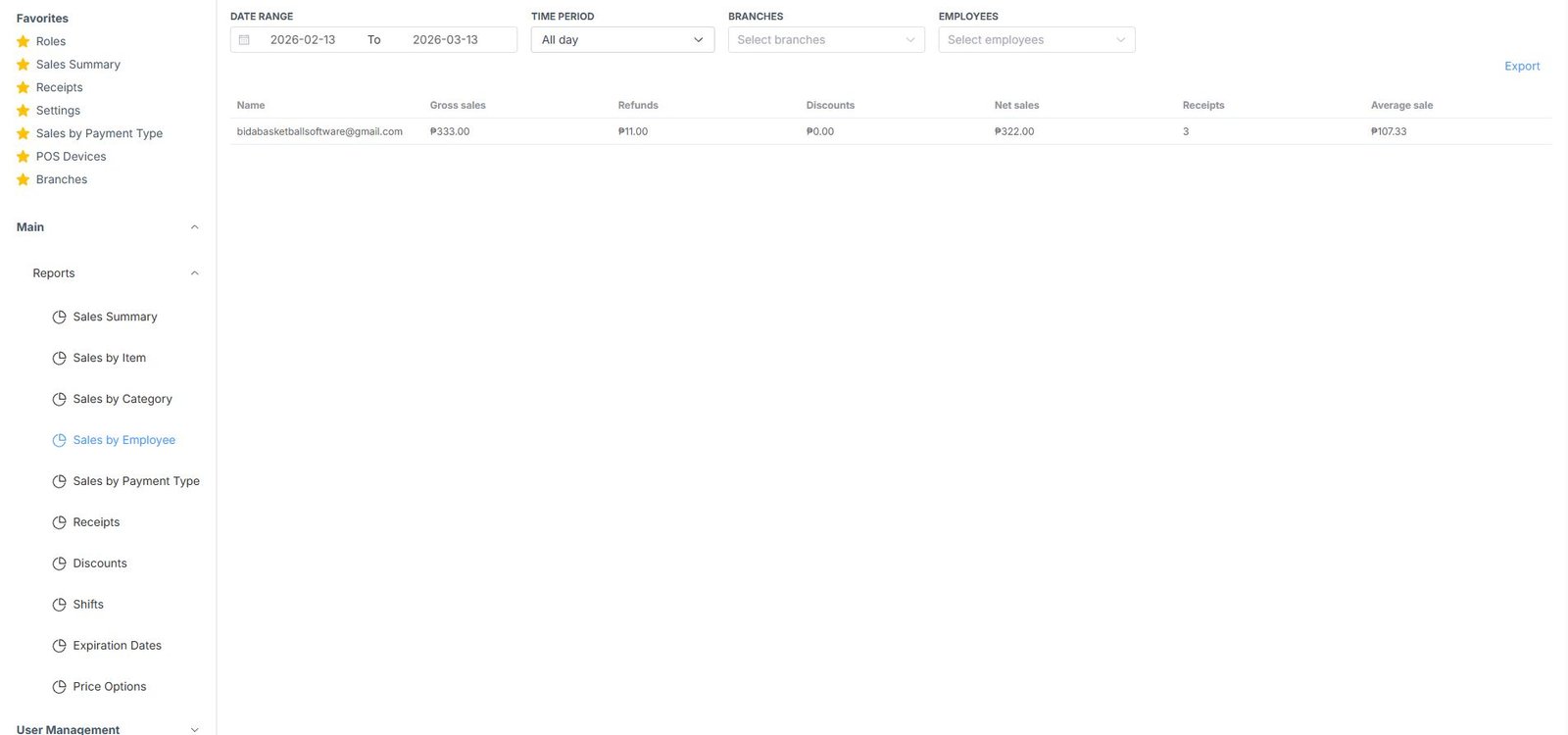Click the star icon beside Roles favorite
The width and height of the screenshot is (1568, 735).
click(x=24, y=41)
